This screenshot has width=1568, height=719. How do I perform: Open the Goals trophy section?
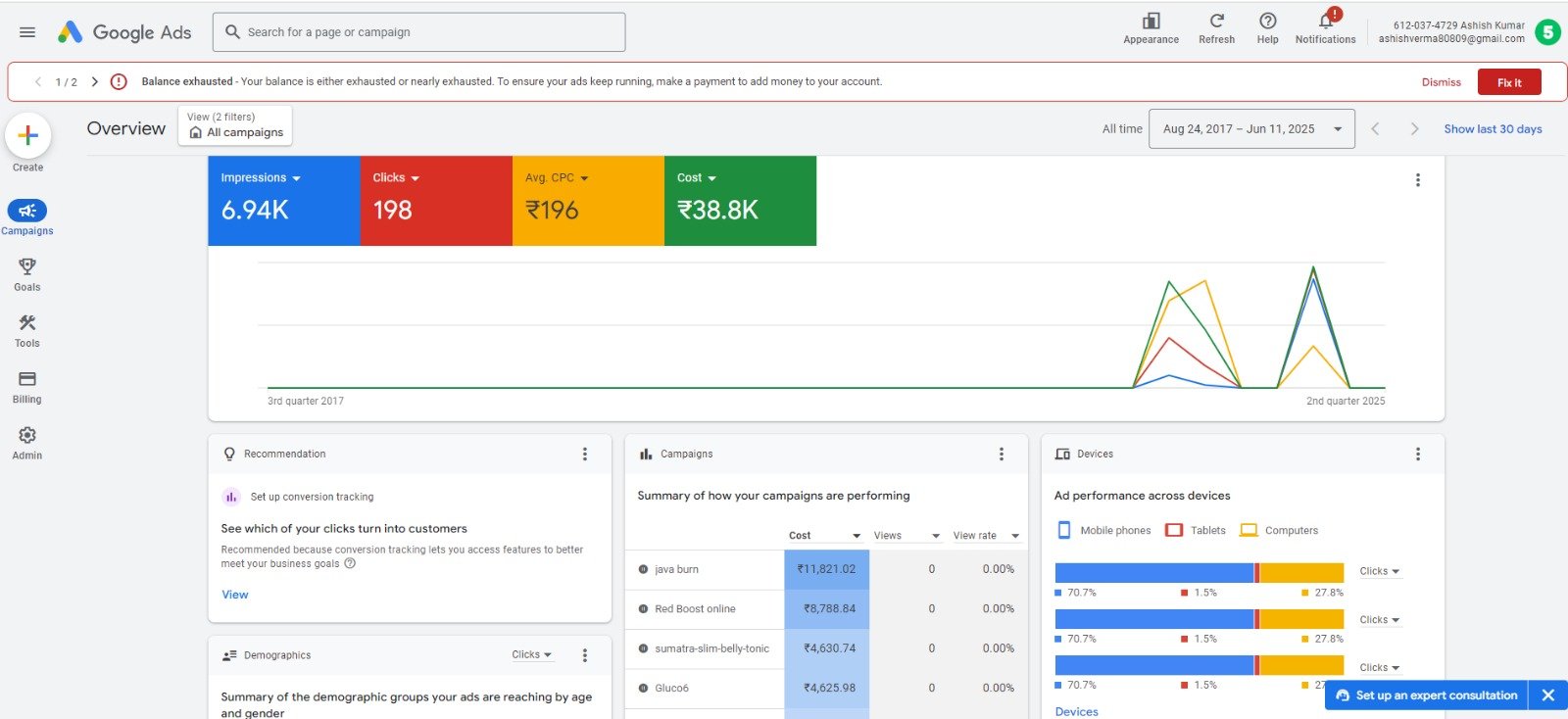coord(27,274)
